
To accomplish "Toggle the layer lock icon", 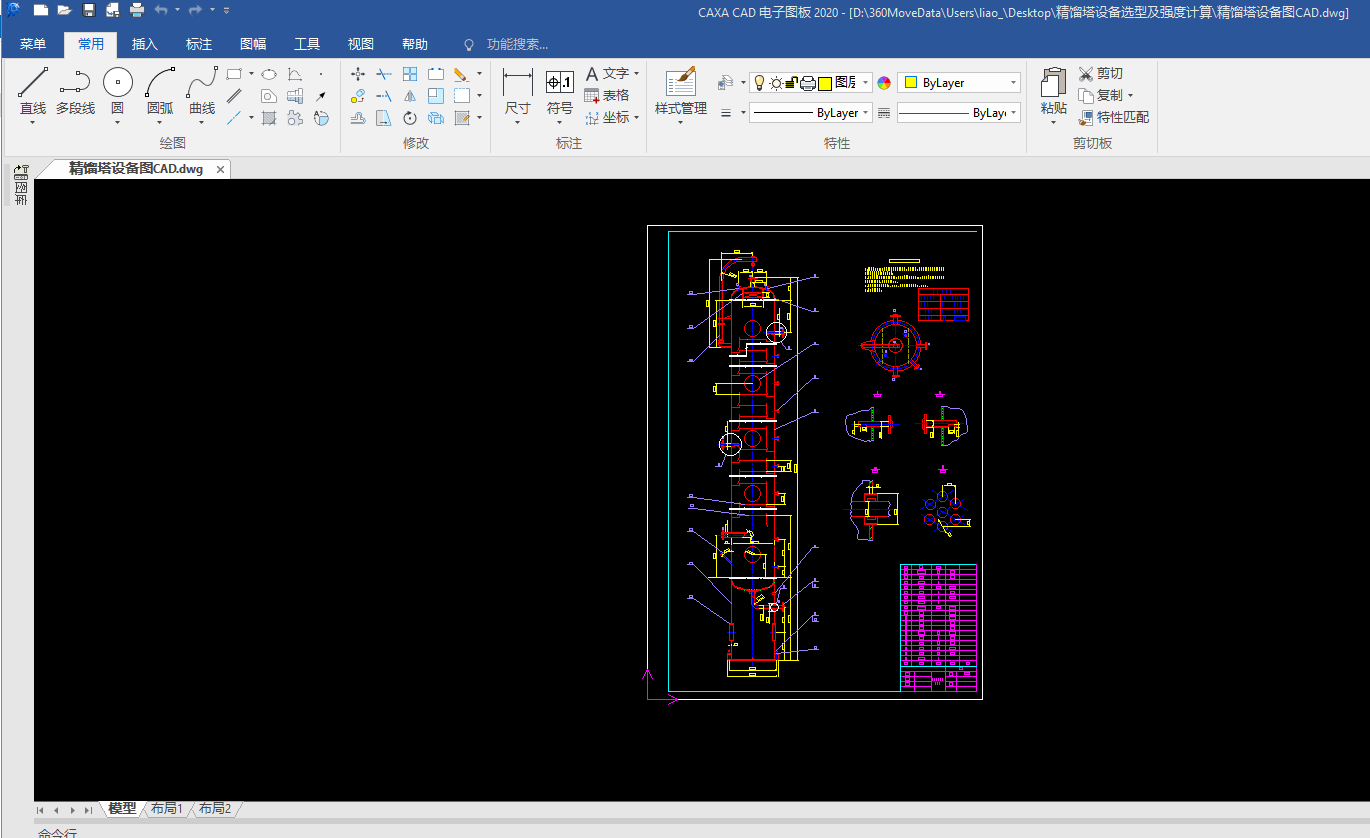I will point(791,83).
